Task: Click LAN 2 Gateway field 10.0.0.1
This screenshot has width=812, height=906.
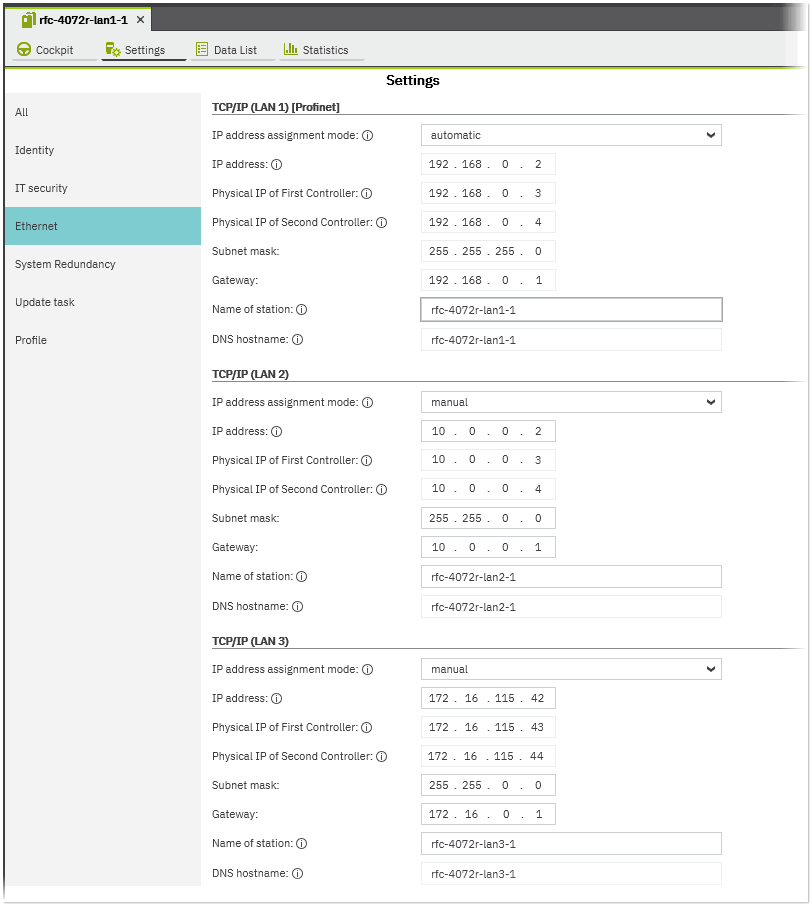Action: point(488,547)
